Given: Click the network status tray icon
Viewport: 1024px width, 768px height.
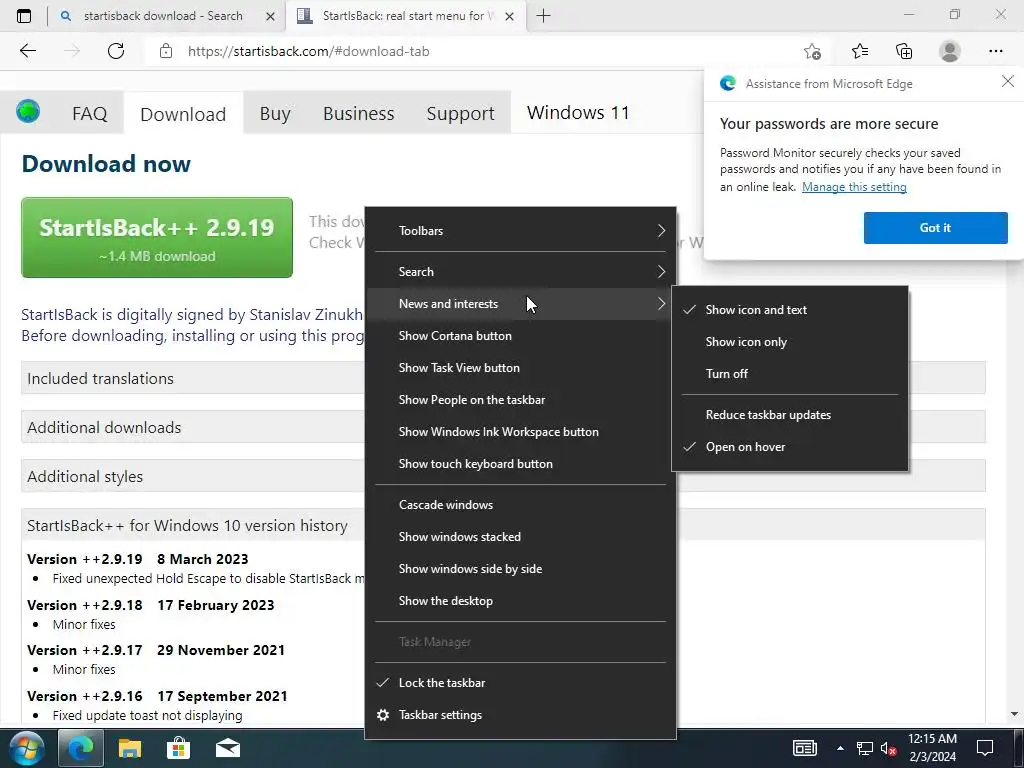Looking at the screenshot, I should pyautogui.click(x=865, y=748).
